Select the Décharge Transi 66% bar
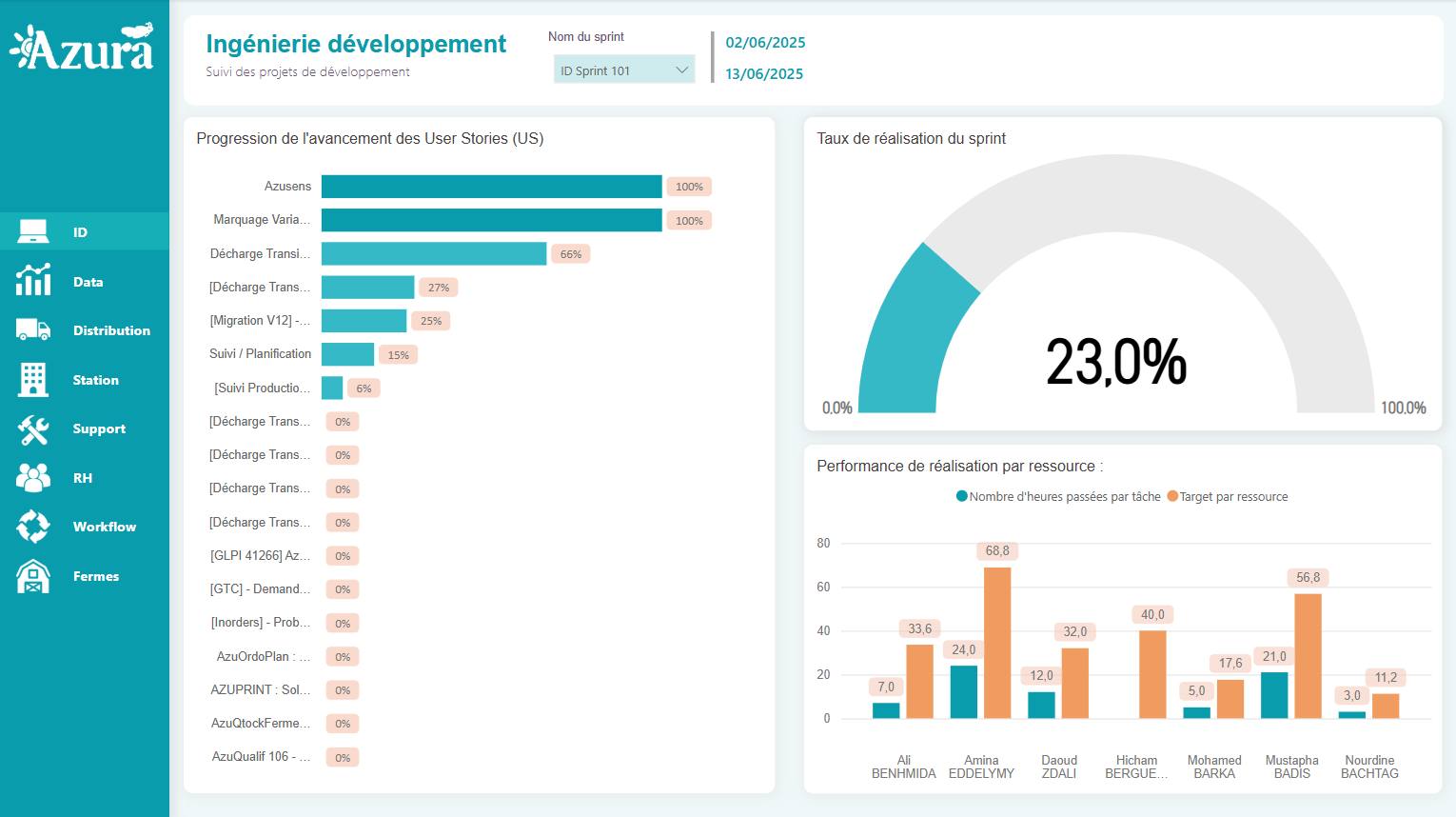This screenshot has height=817, width=1456. (x=434, y=254)
